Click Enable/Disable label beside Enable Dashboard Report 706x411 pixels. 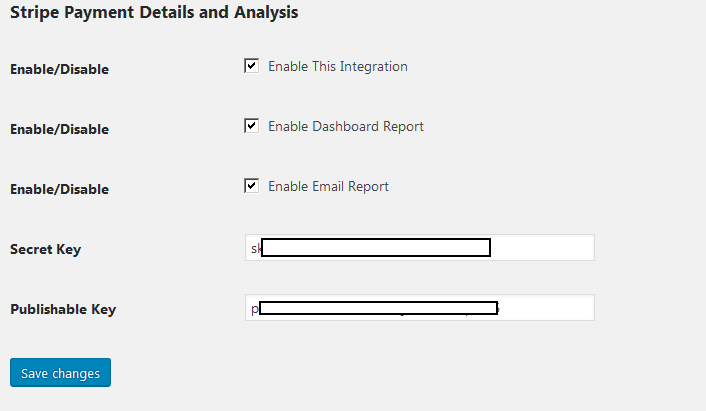[59, 129]
